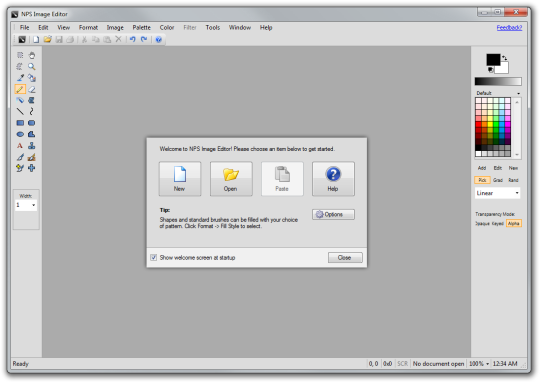Screen dimensions: 540x382
Task: Open the Format menu
Action: pyautogui.click(x=88, y=28)
